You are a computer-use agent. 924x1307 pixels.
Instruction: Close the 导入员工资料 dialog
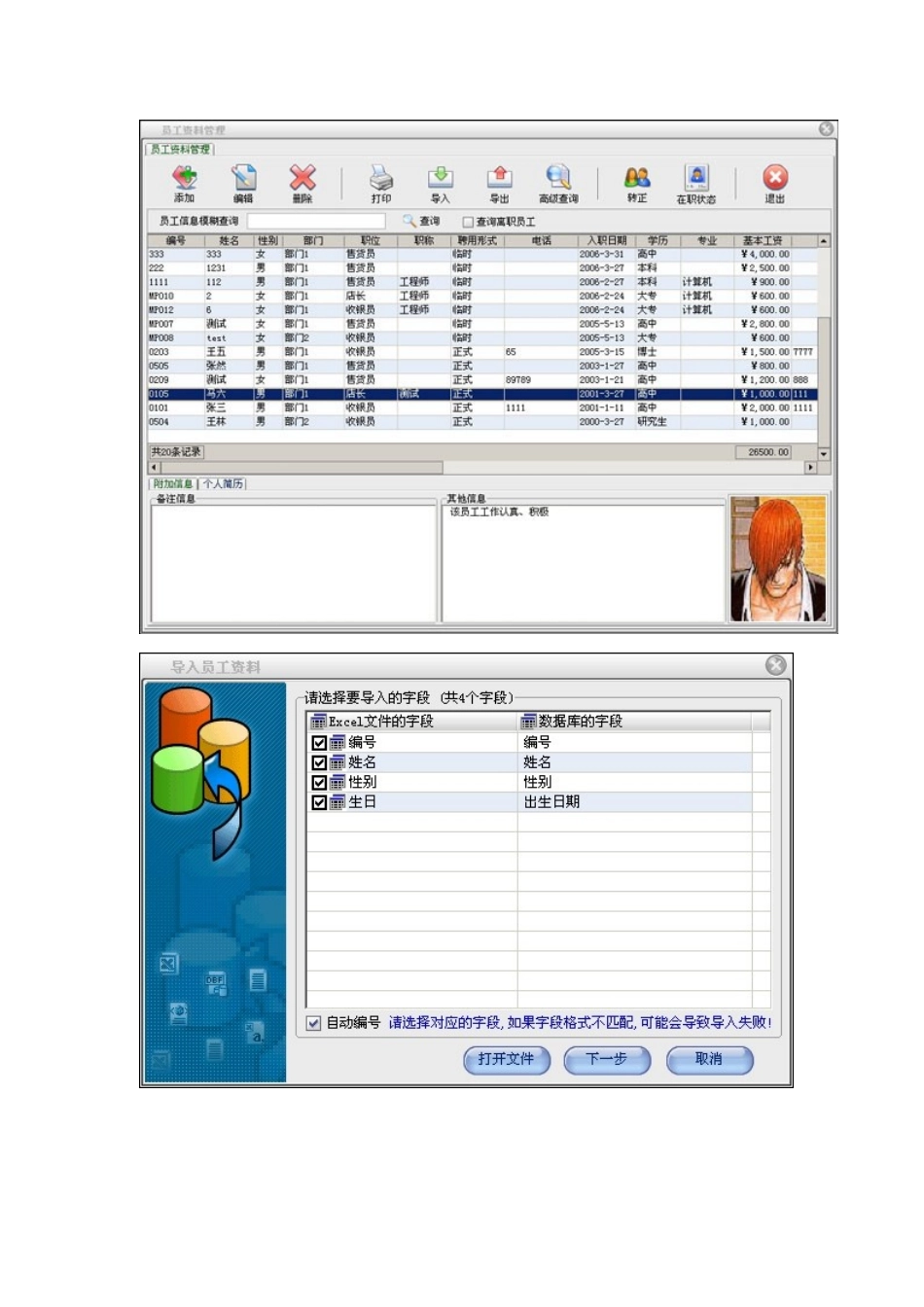775,665
